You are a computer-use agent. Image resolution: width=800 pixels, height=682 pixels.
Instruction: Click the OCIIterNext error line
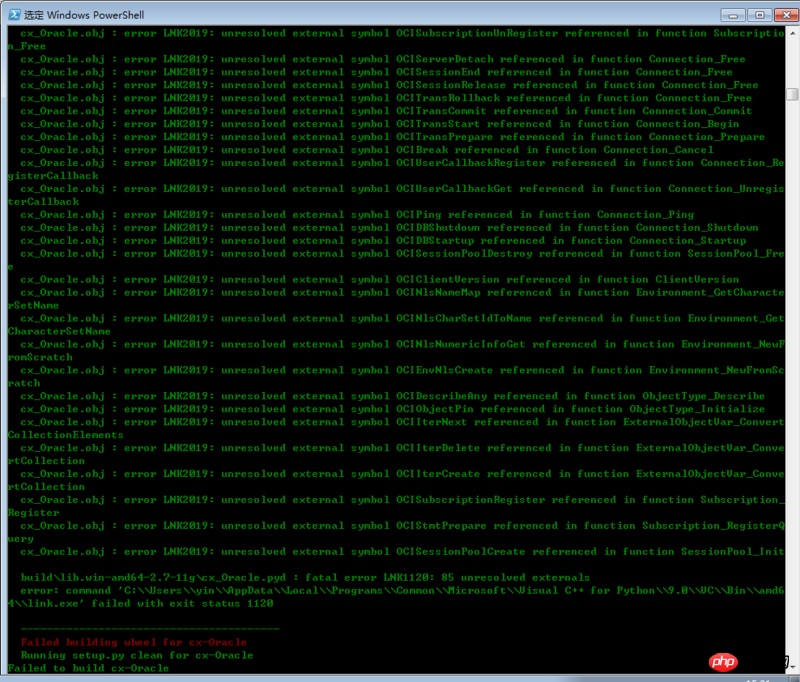(x=396, y=428)
